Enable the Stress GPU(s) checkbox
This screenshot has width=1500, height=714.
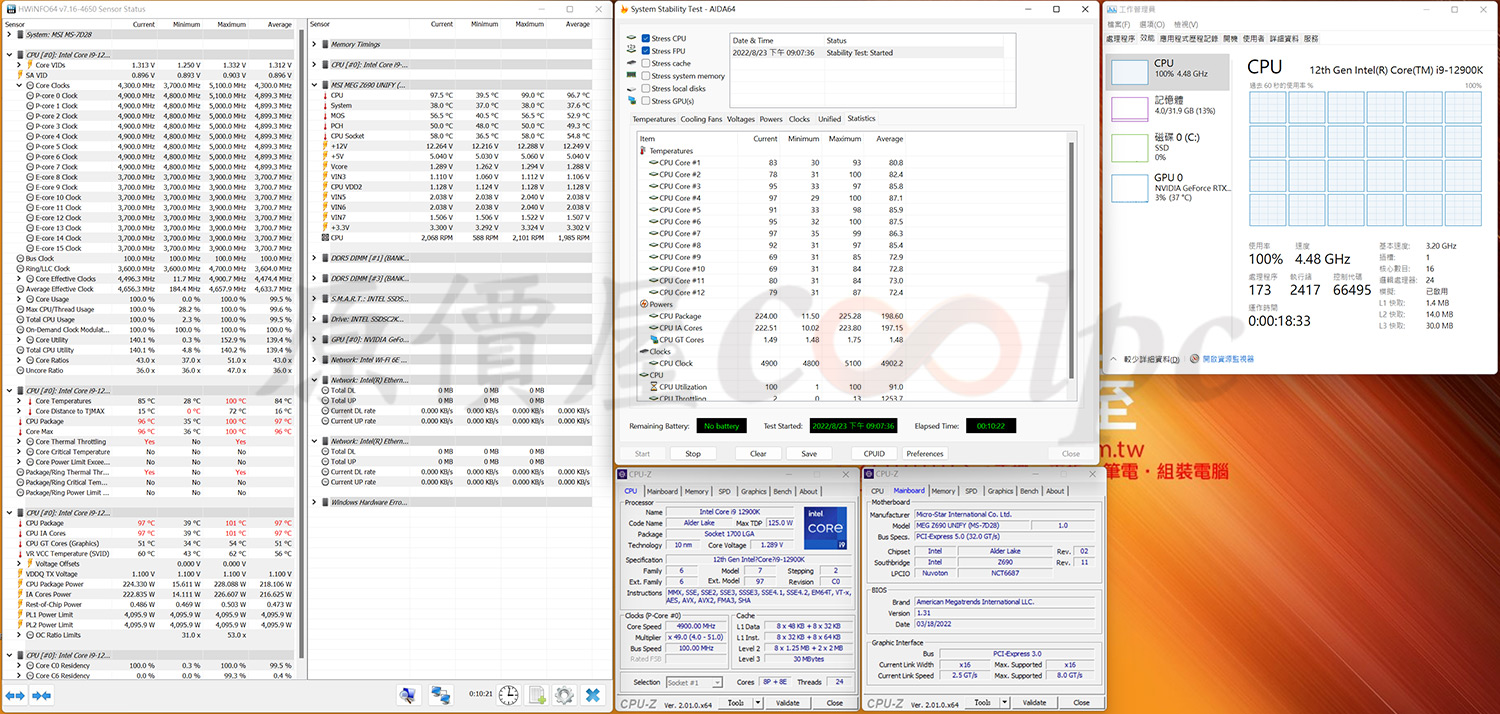pos(646,101)
